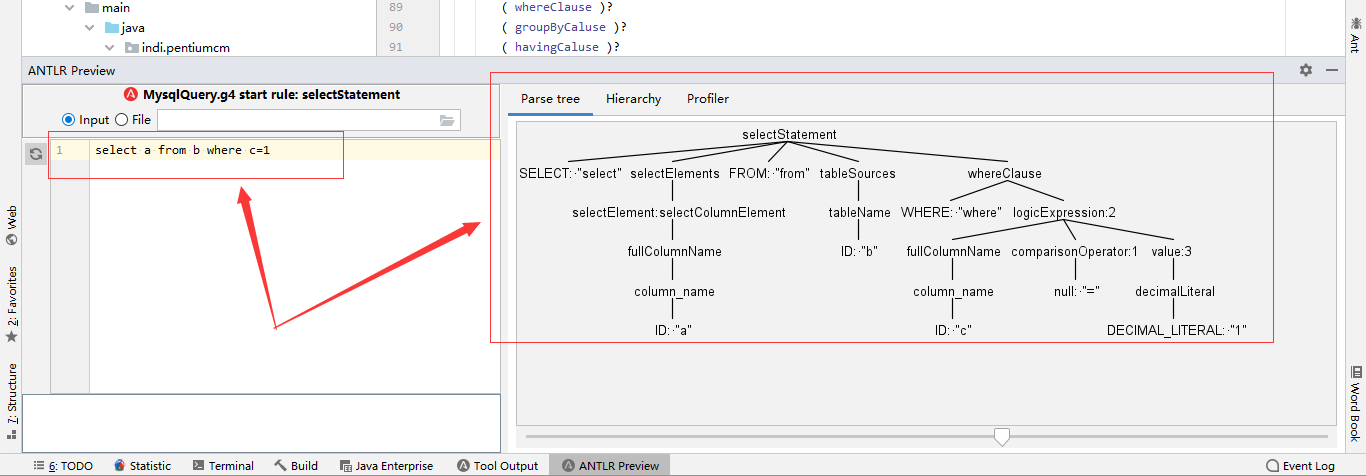The width and height of the screenshot is (1366, 476).
Task: Open the Event Log
Action: click(x=1300, y=466)
